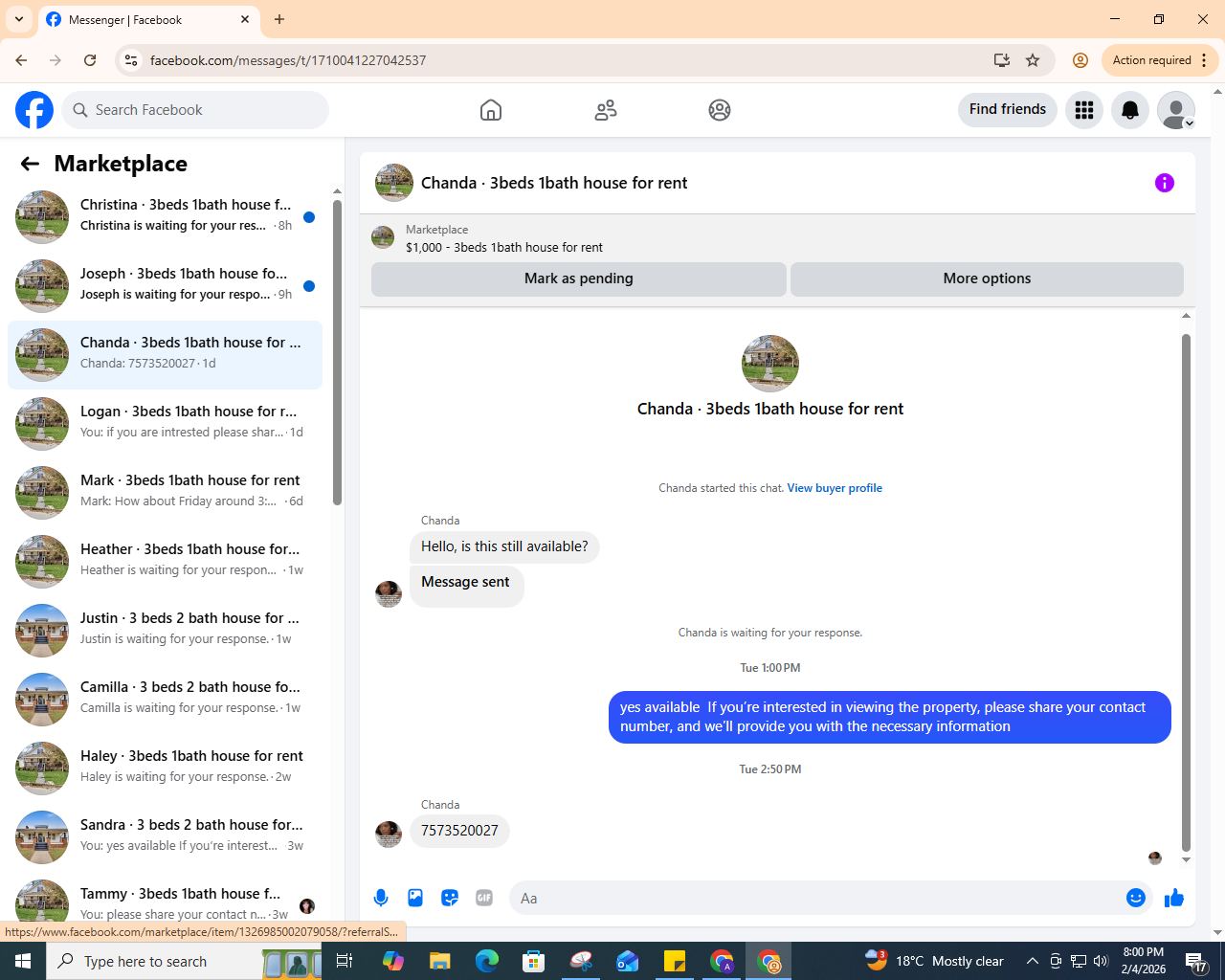The height and width of the screenshot is (980, 1225).
Task: Open the account profile menu
Action: coord(1176,110)
